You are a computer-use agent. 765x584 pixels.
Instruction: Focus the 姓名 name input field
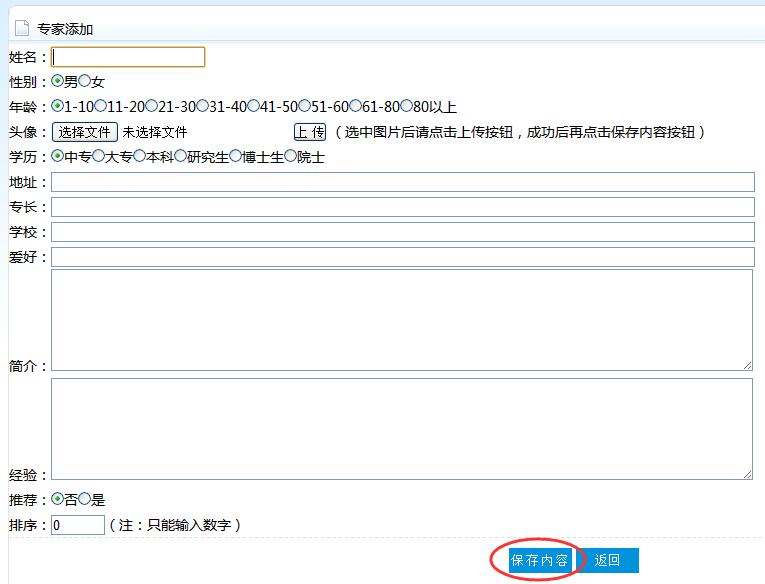tap(128, 57)
